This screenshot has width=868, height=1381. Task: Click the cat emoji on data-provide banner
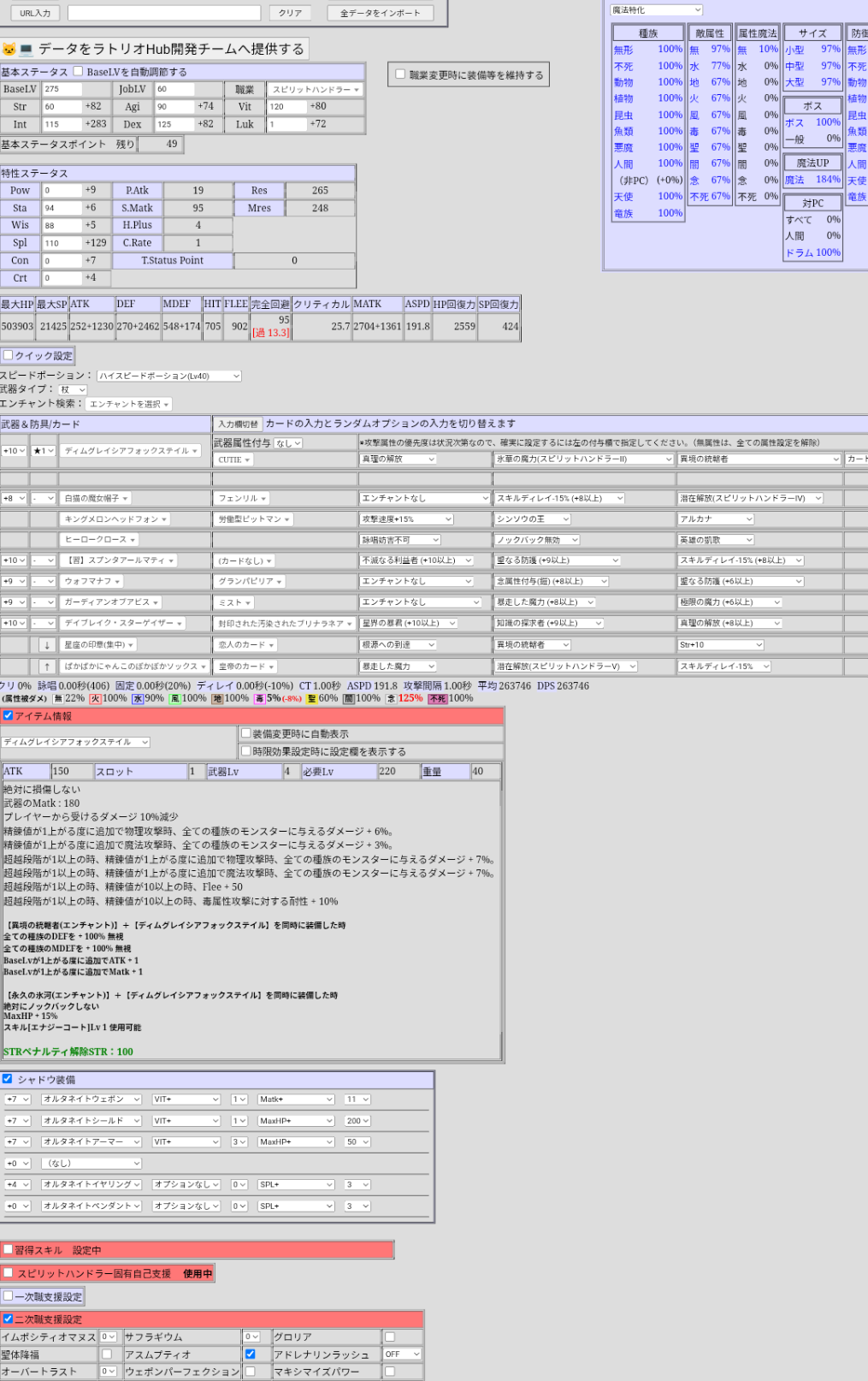coord(9,50)
